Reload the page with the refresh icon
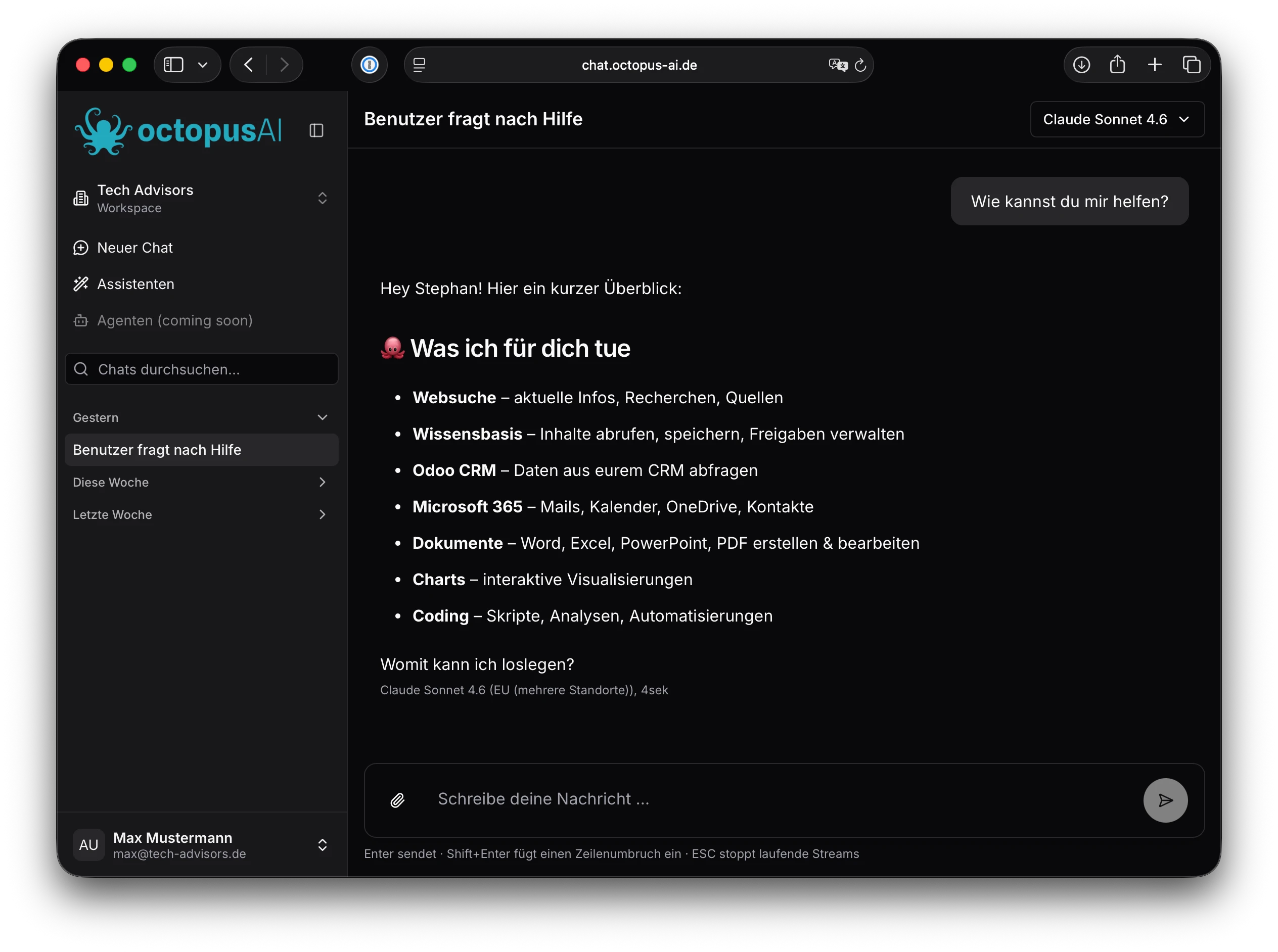 [860, 65]
